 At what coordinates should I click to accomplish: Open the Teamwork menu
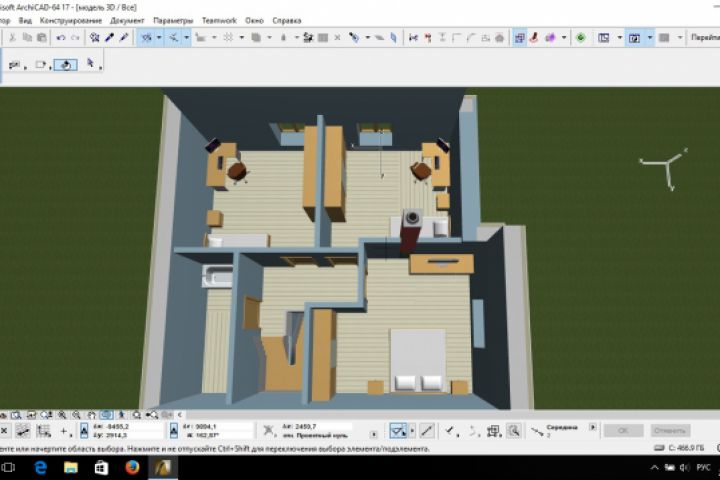coord(219,21)
